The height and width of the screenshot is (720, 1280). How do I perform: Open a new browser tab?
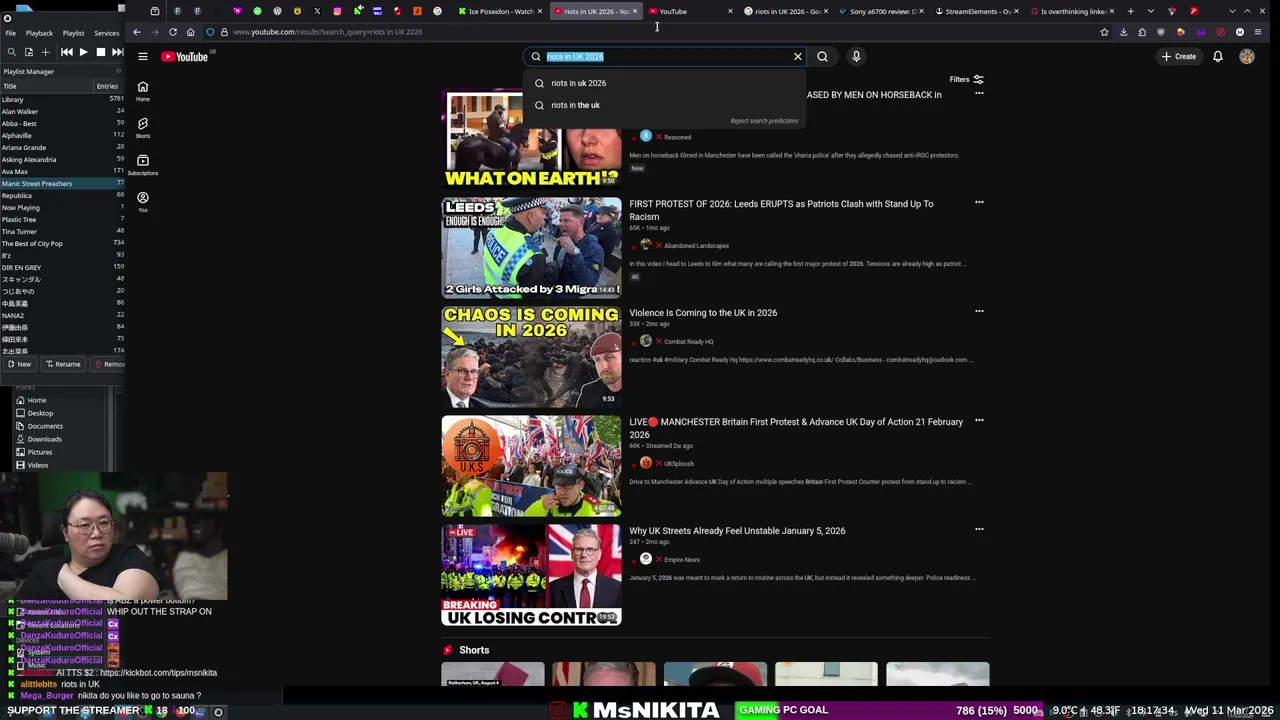click(1130, 11)
